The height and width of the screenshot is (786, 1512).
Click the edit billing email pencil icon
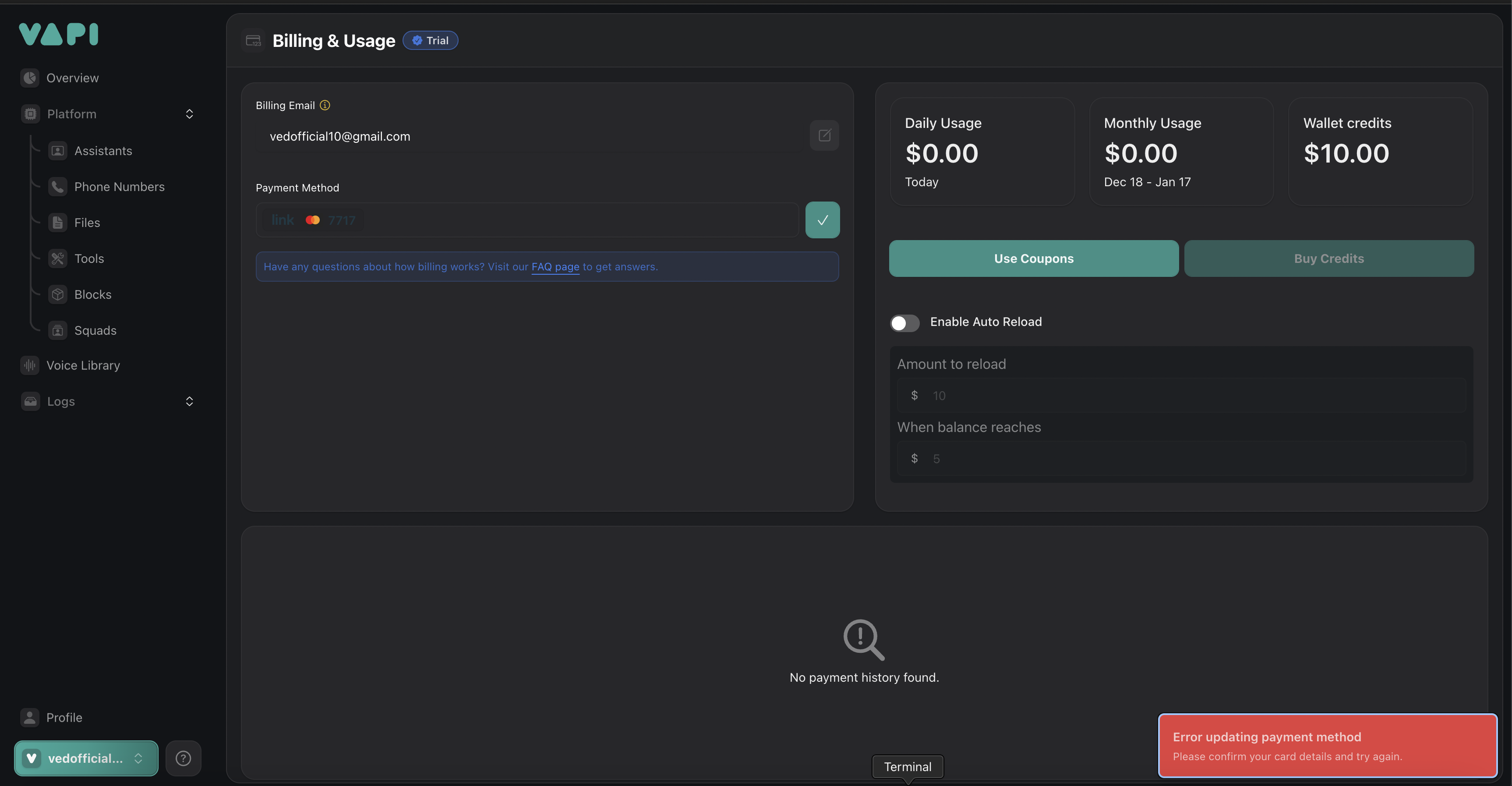click(824, 135)
